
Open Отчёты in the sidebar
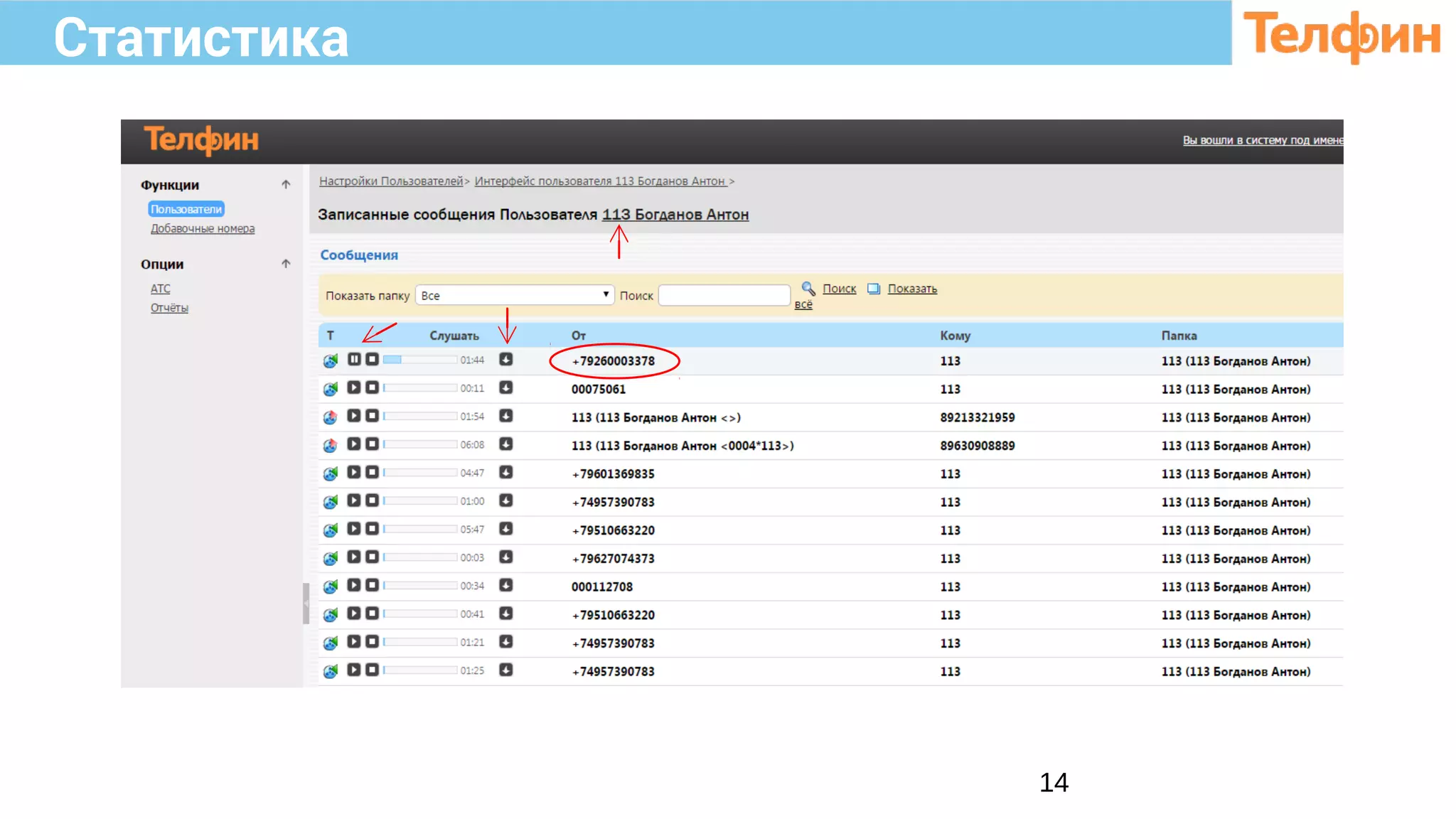coord(169,308)
